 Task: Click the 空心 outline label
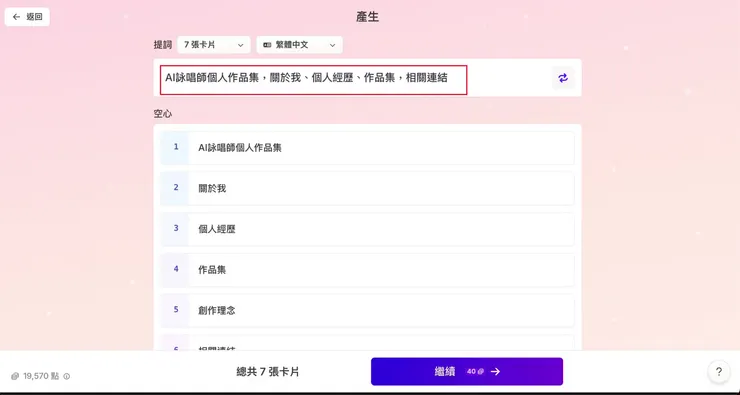tap(163, 114)
